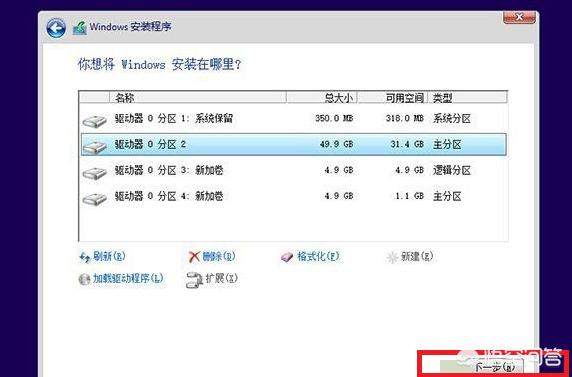Click the 格式化(F) format link
The width and height of the screenshot is (572, 377).
pos(318,256)
